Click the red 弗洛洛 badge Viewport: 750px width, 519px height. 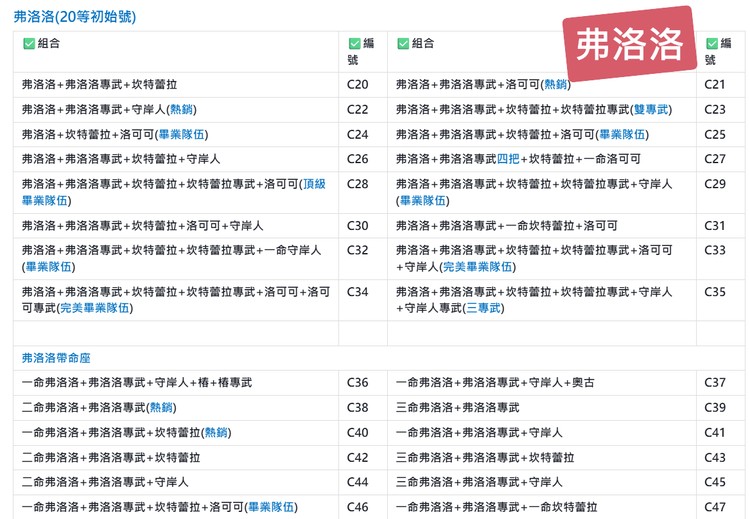pyautogui.click(x=630, y=44)
